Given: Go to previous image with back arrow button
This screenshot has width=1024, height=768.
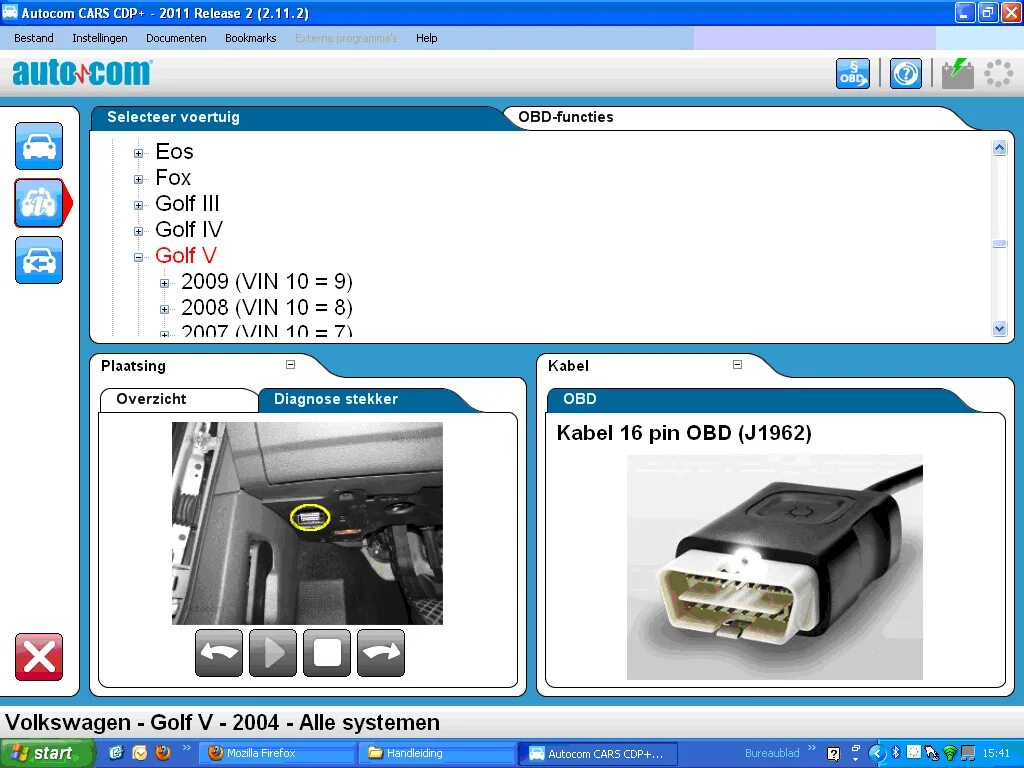Looking at the screenshot, I should pos(219,652).
